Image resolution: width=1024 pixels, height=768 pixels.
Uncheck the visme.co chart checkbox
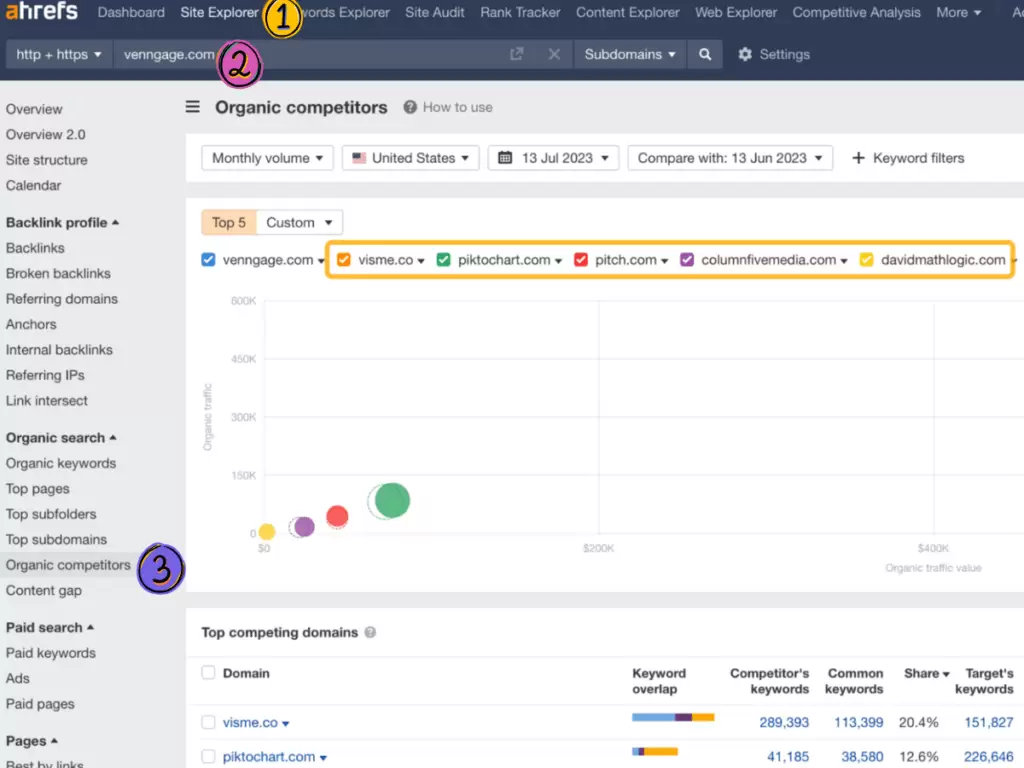point(344,260)
